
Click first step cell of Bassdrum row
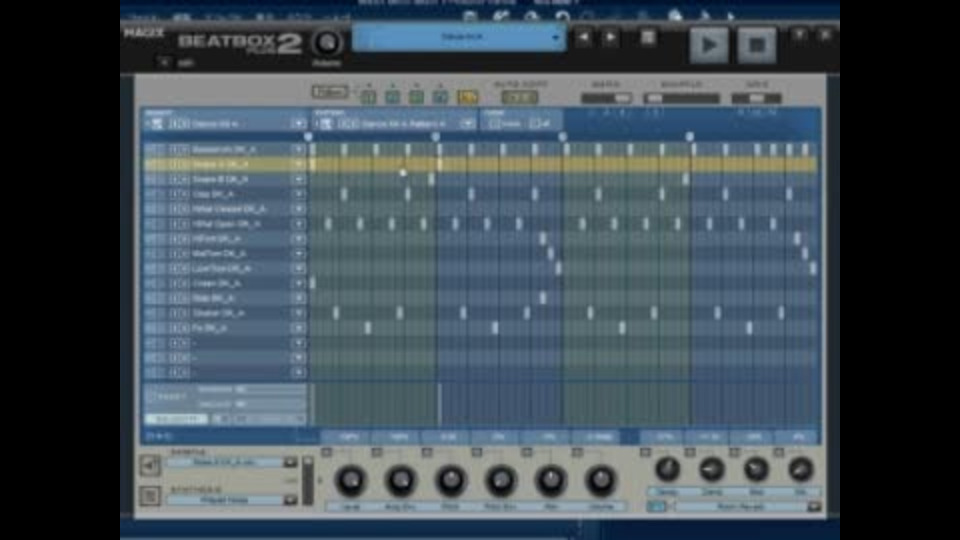coord(313,149)
